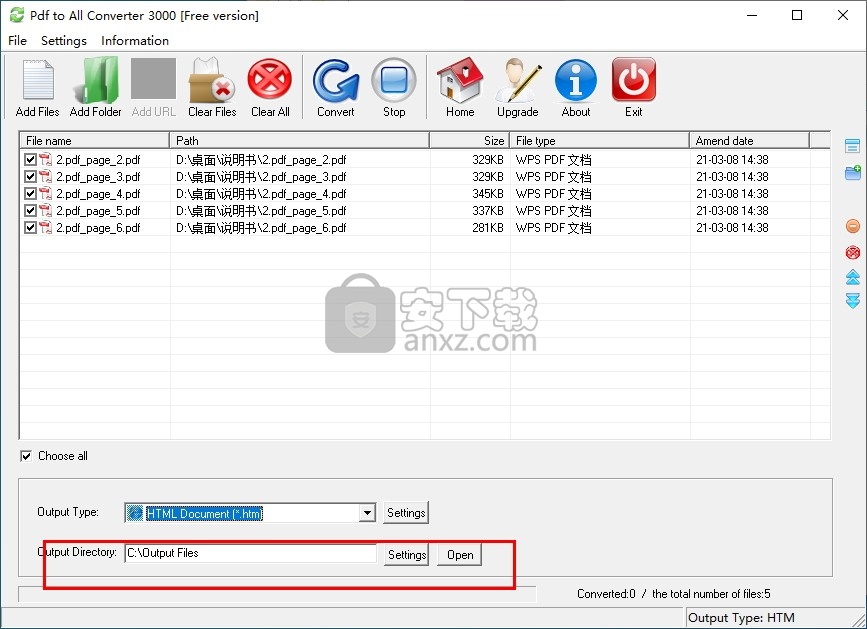Click the Output Directory path field

250,553
